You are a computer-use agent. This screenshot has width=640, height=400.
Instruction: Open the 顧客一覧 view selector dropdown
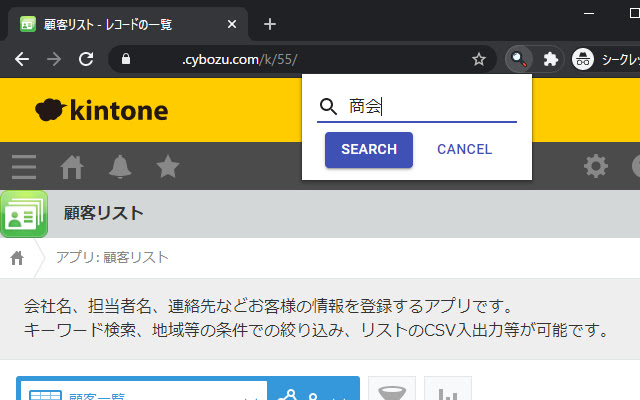144,391
